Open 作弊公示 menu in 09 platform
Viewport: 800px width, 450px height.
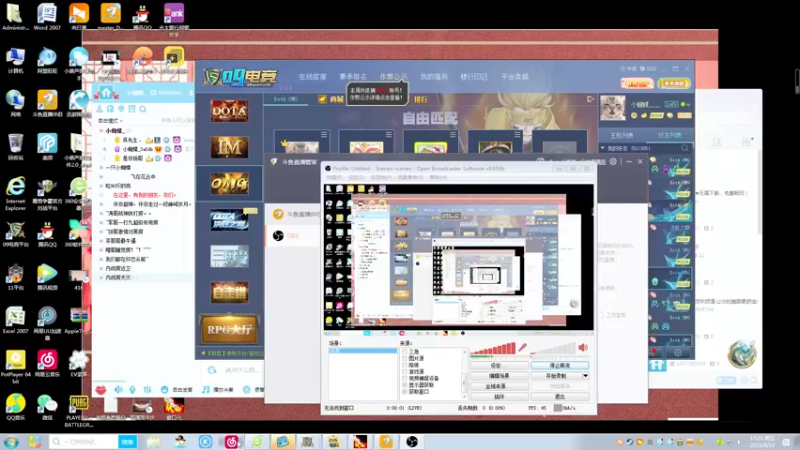pyautogui.click(x=393, y=77)
